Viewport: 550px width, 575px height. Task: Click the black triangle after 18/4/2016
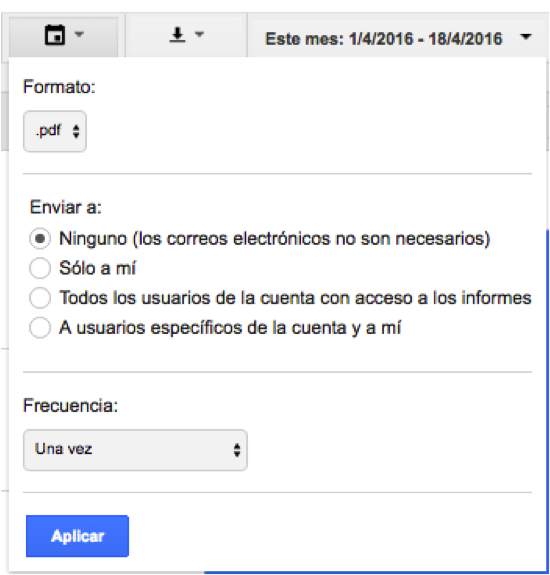(526, 37)
